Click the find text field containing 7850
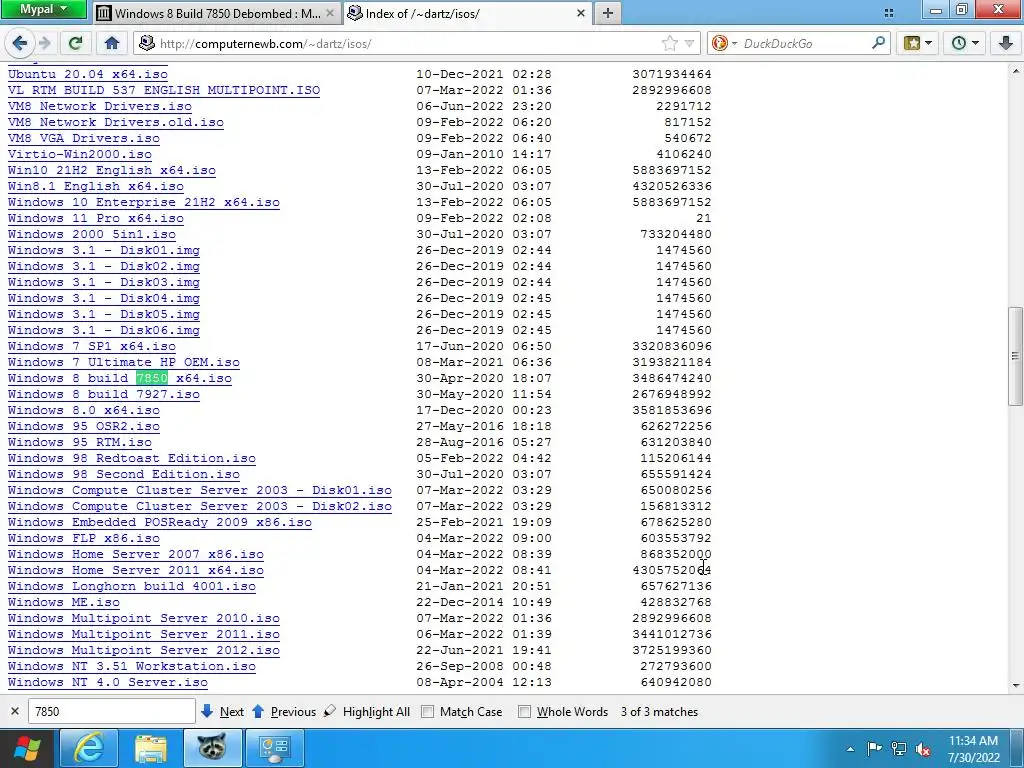The width and height of the screenshot is (1024, 768). click(112, 712)
